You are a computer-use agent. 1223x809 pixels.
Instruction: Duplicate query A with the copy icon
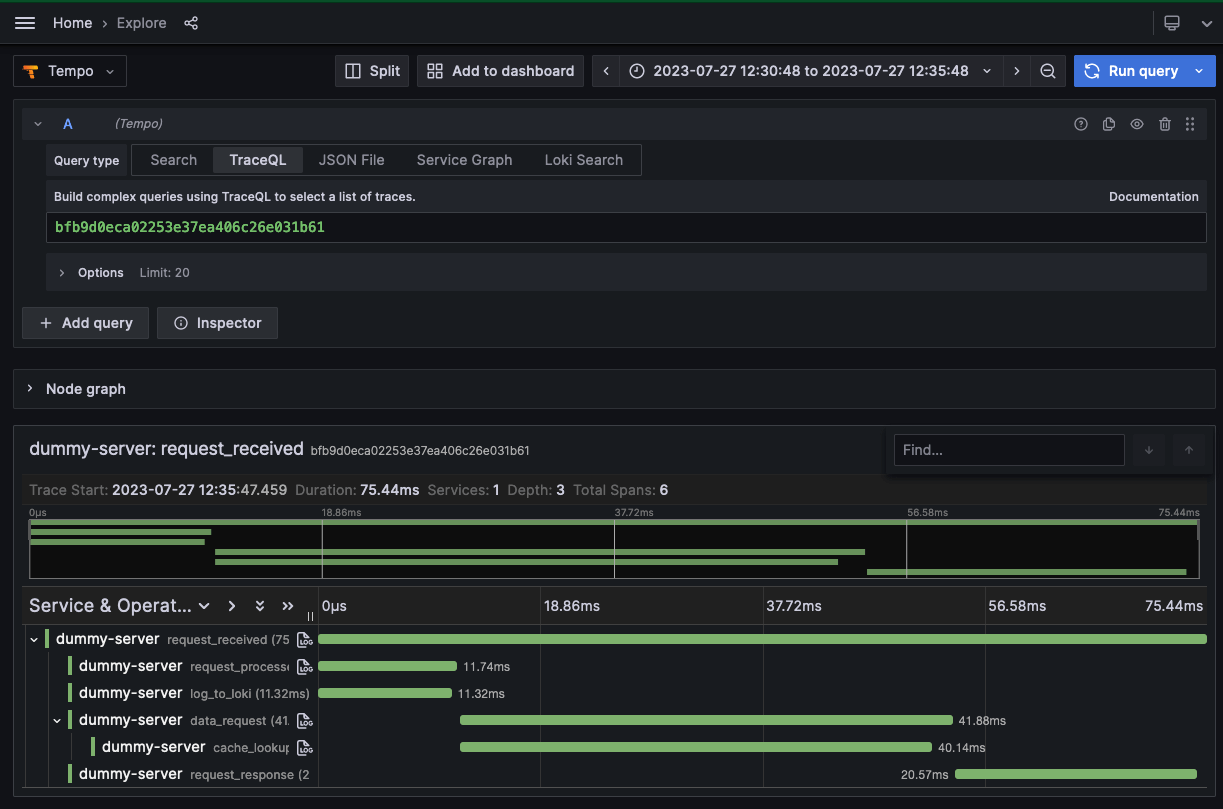point(1109,124)
